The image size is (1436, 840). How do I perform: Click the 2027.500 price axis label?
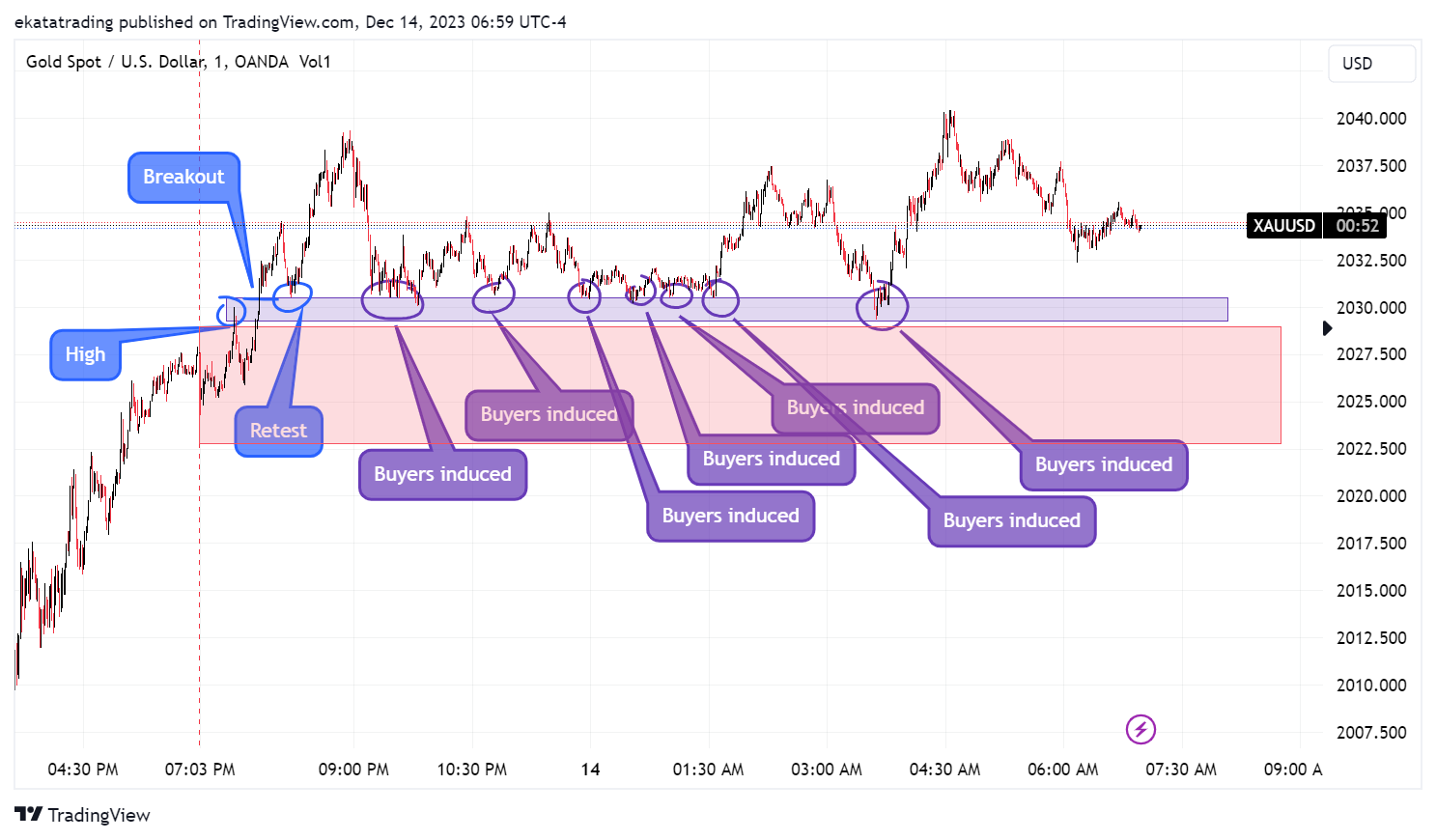1371,354
